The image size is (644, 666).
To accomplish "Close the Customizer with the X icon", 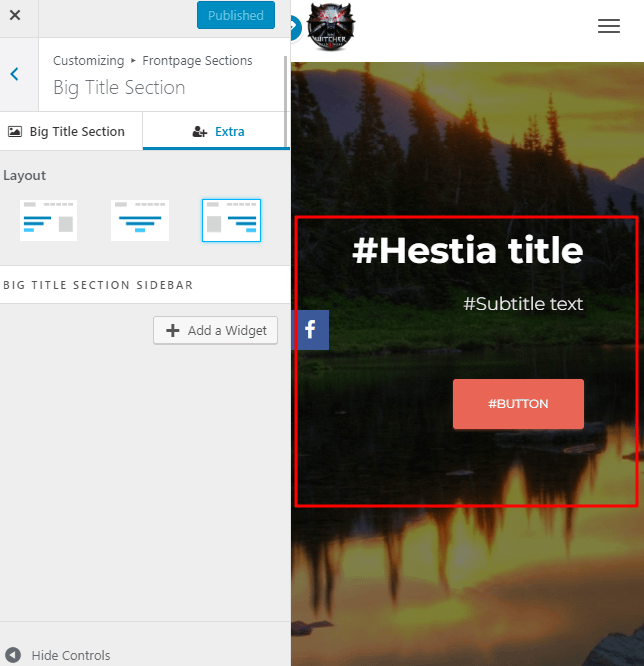I will click(x=15, y=16).
